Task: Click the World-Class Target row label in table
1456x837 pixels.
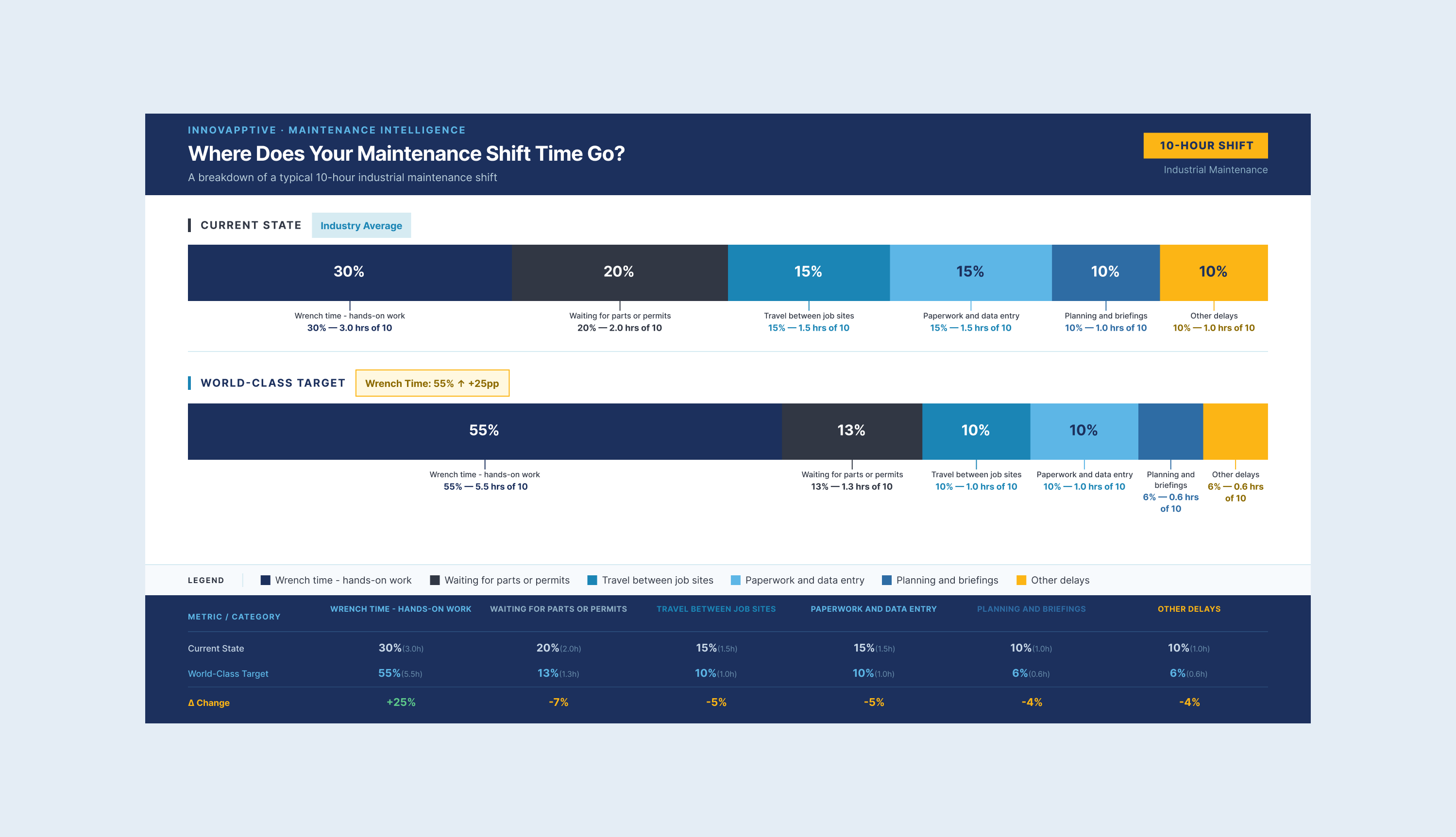Action: (228, 674)
